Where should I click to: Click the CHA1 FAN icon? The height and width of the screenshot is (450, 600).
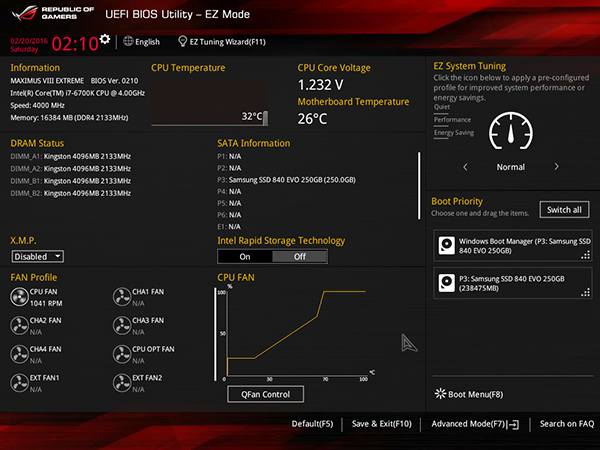[x=122, y=297]
